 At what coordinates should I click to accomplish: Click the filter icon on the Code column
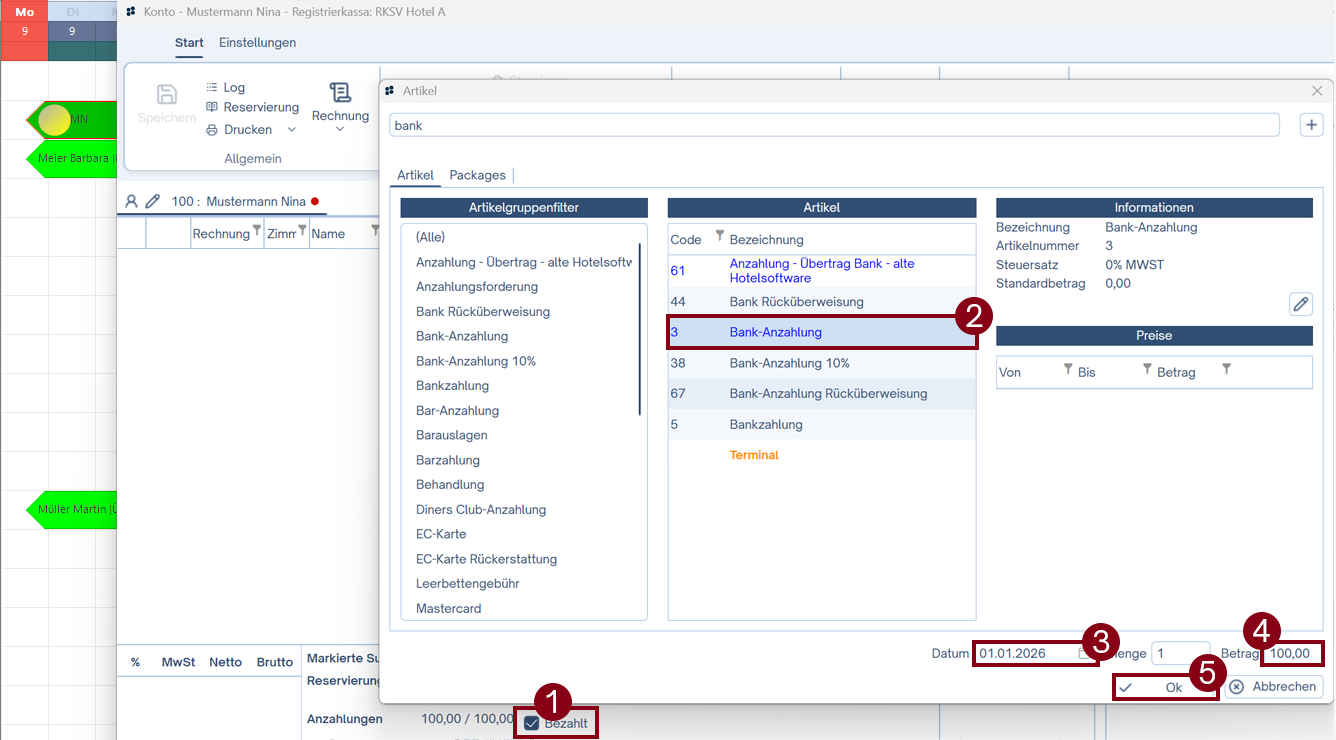coord(719,237)
